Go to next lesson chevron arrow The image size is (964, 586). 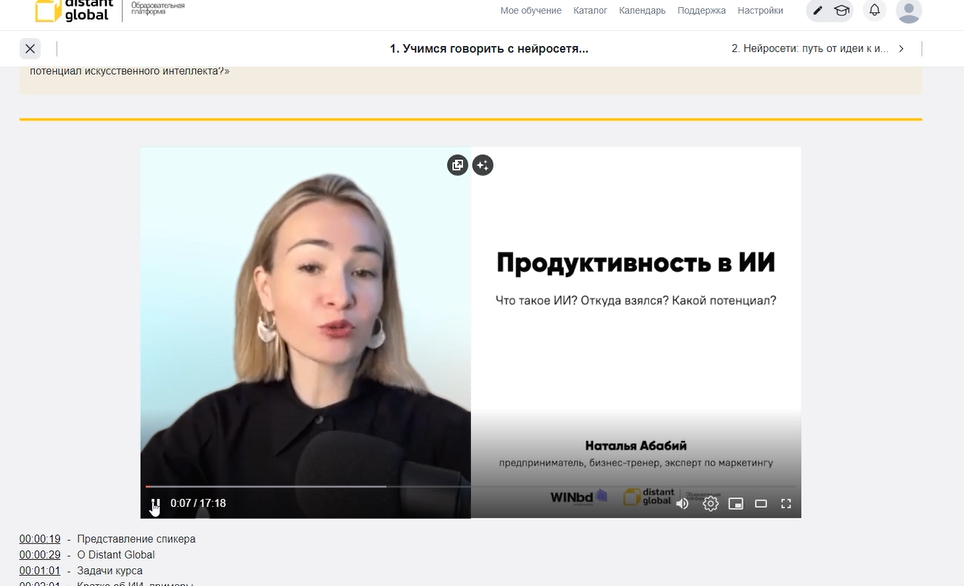[901, 49]
